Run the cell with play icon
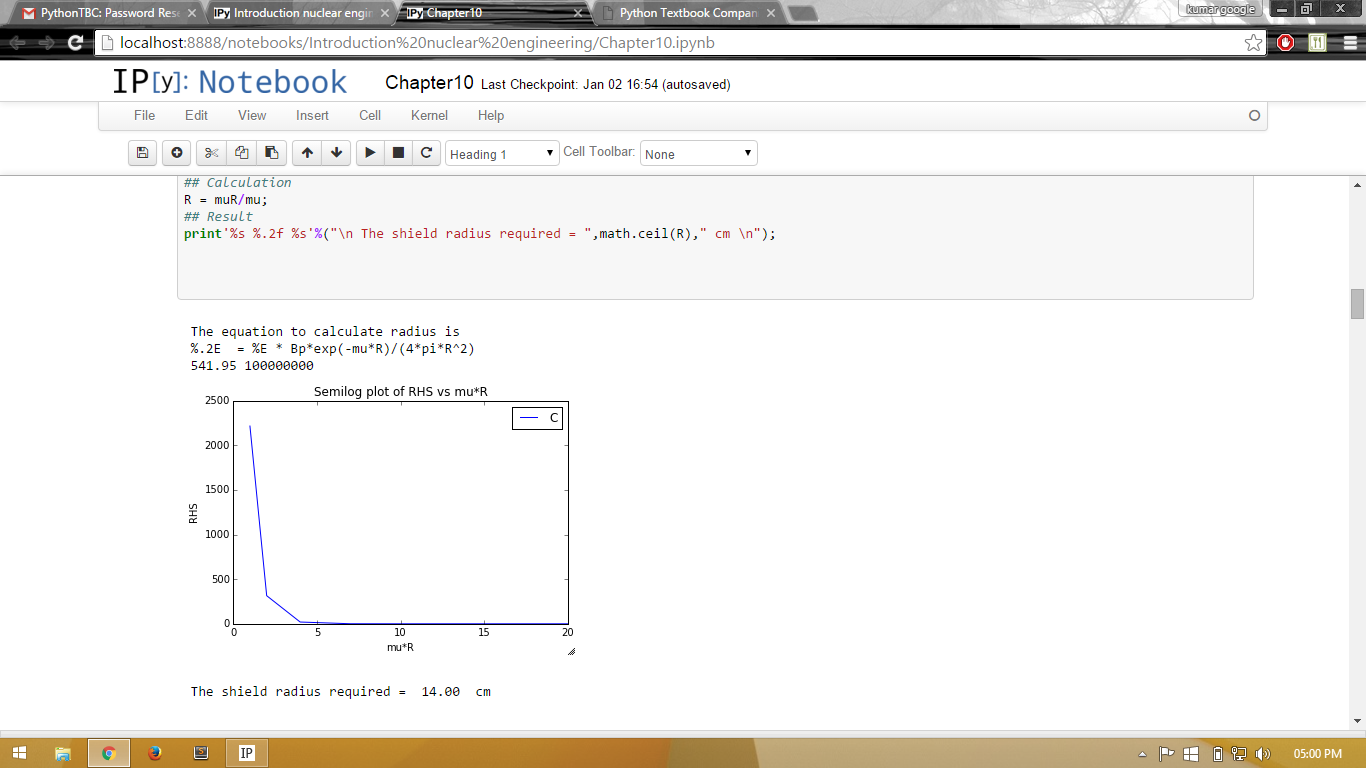The height and width of the screenshot is (768, 1366). point(370,153)
